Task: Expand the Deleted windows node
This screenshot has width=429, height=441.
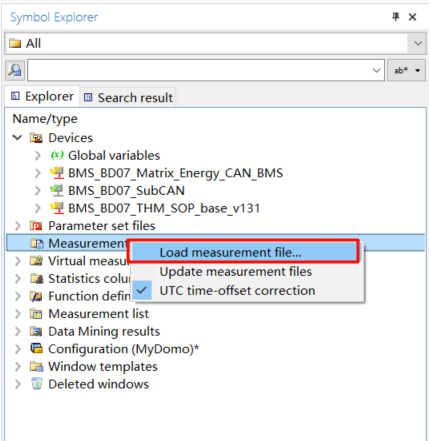Action: pos(18,384)
